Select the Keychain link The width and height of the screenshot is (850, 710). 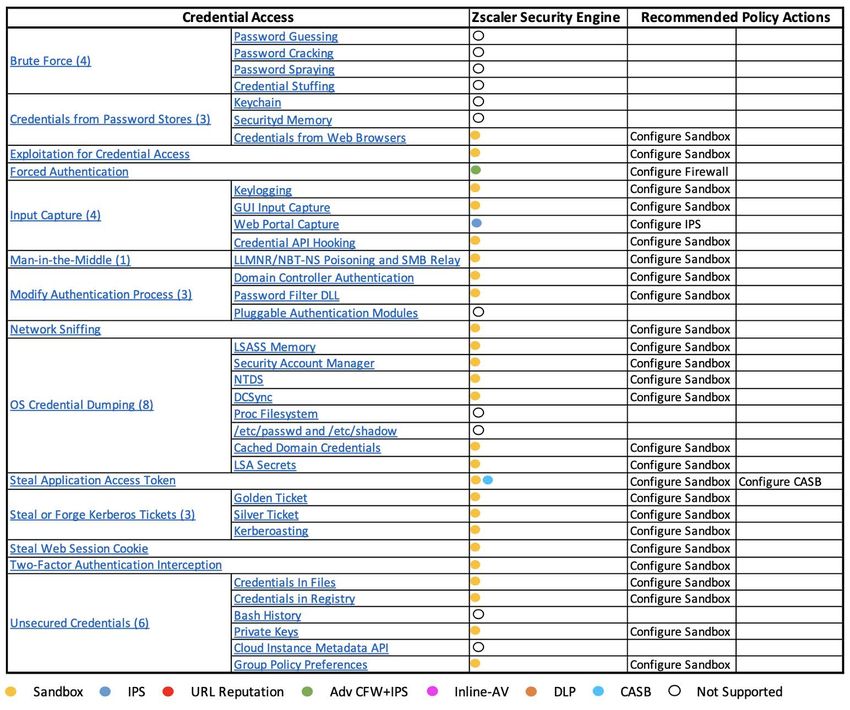[x=257, y=102]
